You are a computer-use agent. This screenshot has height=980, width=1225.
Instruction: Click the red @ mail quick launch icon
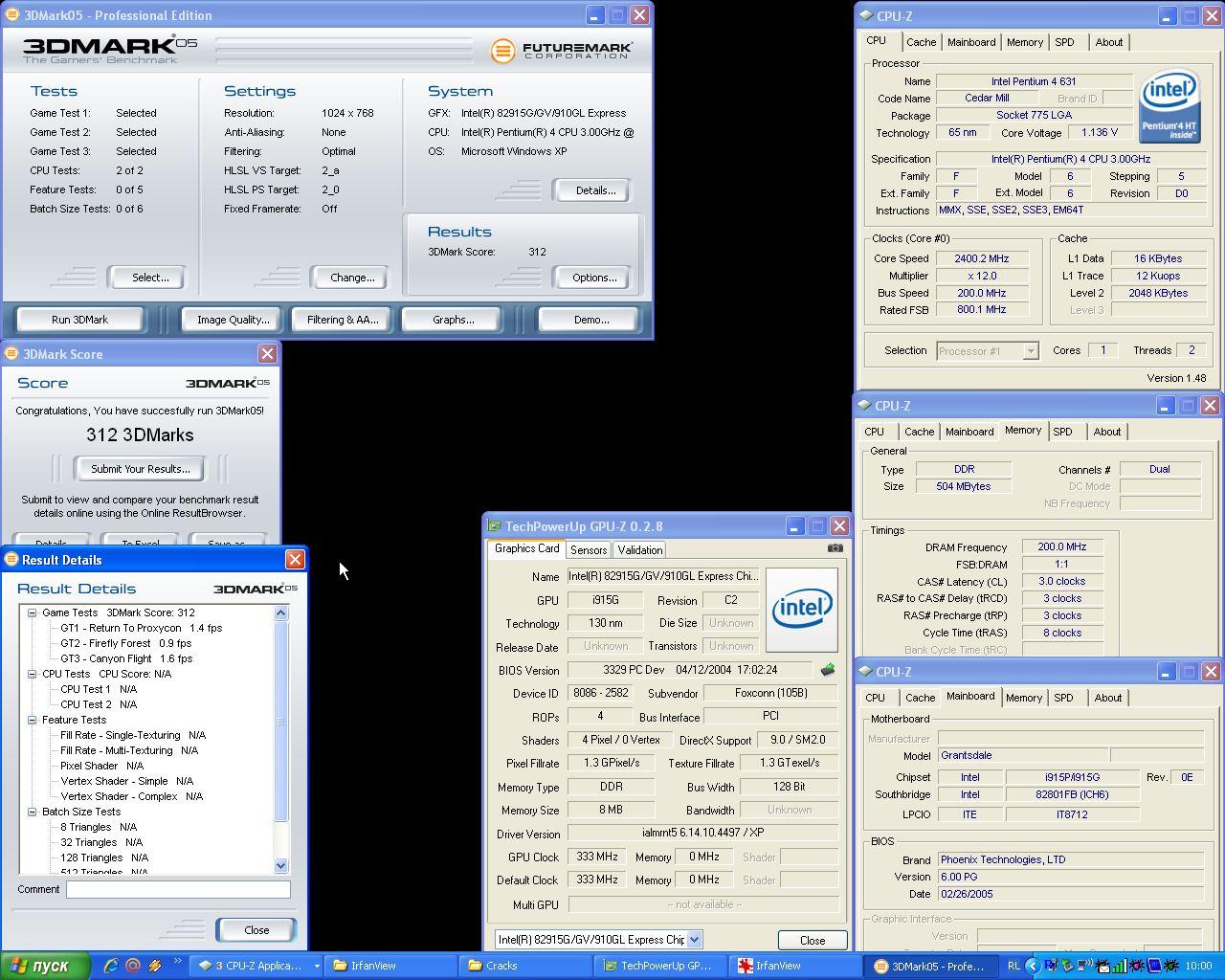pos(133,966)
